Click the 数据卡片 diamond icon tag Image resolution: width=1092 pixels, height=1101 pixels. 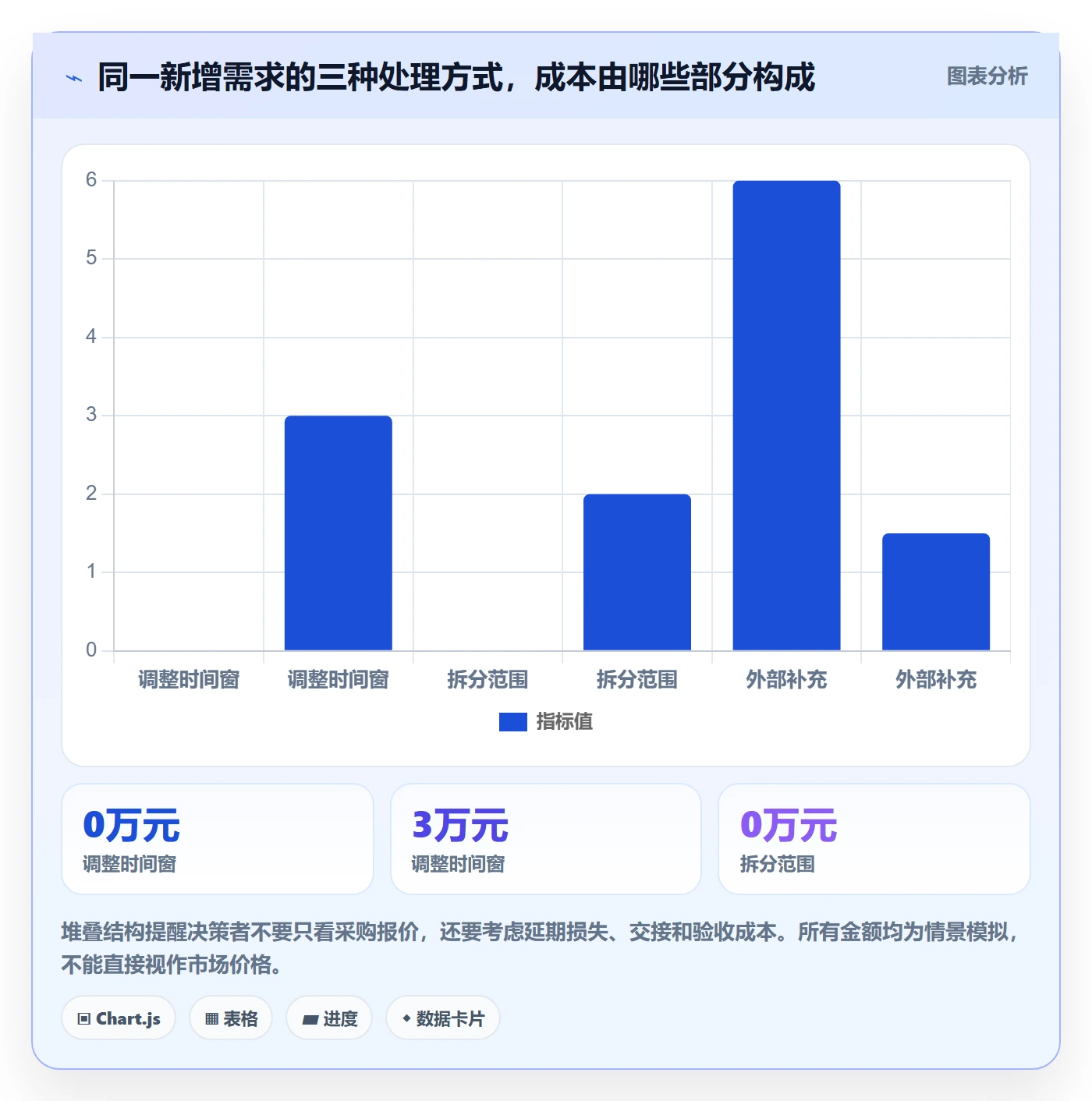pos(443,1018)
